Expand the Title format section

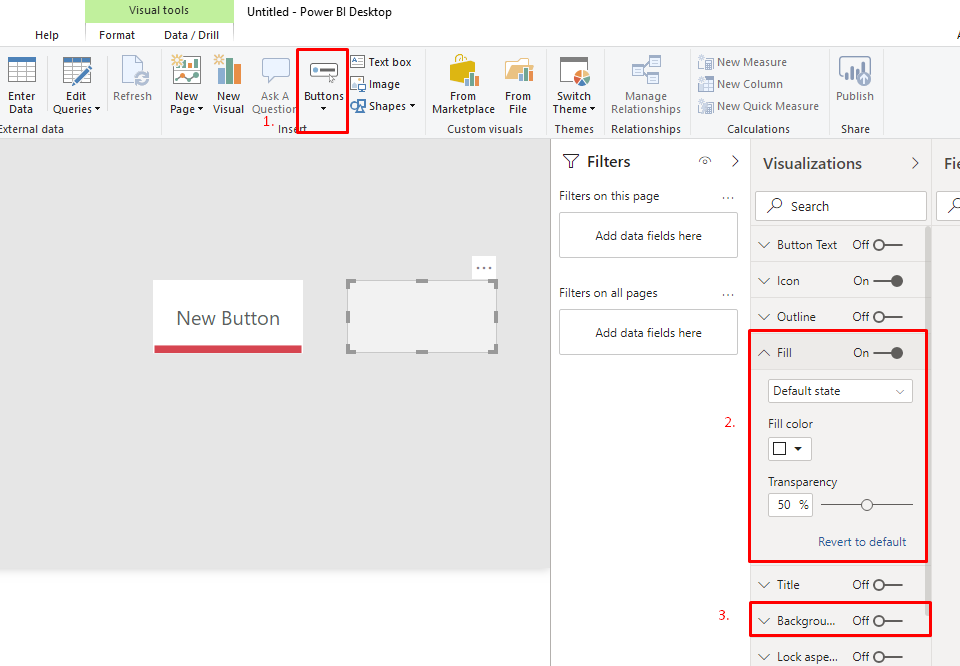click(763, 585)
